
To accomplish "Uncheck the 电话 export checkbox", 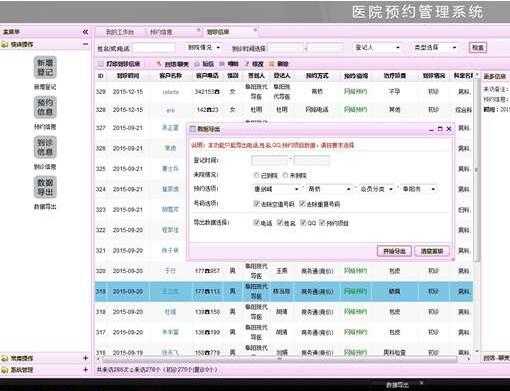I will pyautogui.click(x=256, y=223).
